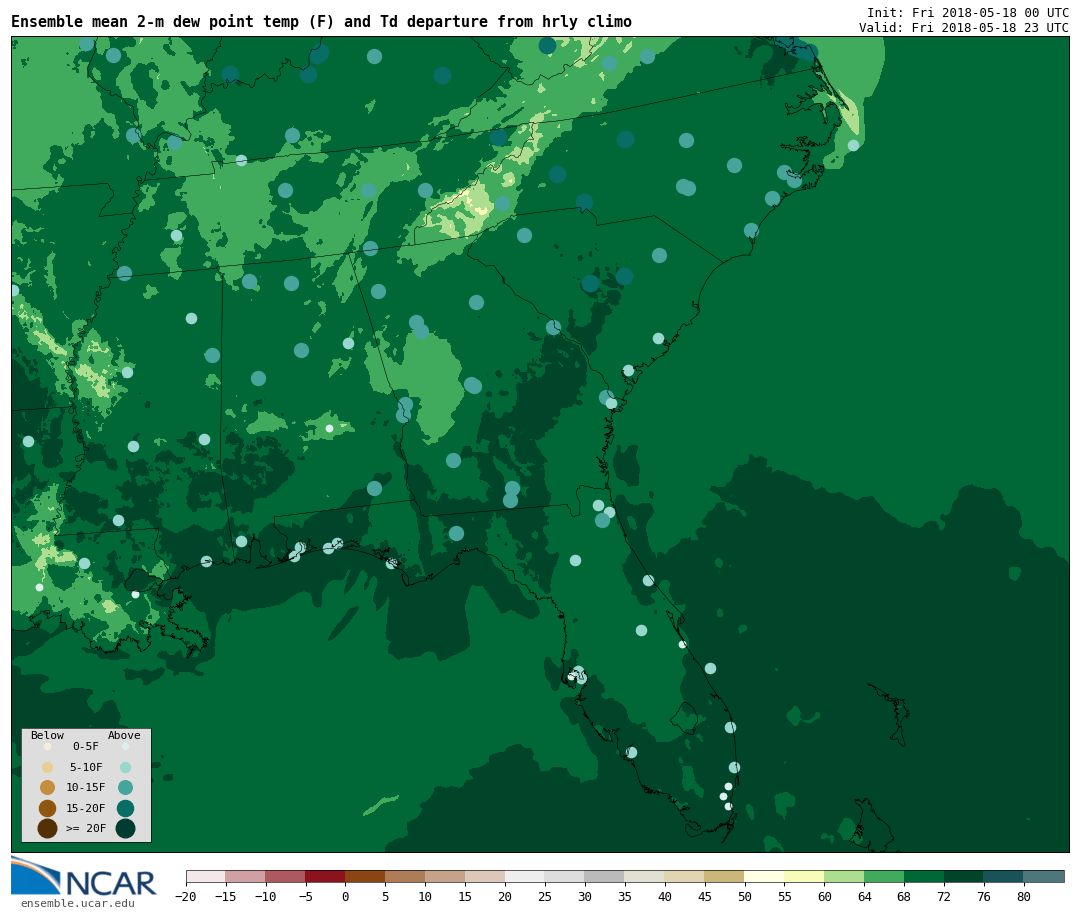Image resolution: width=1080 pixels, height=915 pixels.
Task: Pick the colorbar swatch between -15 and -10
Action: coord(246,876)
